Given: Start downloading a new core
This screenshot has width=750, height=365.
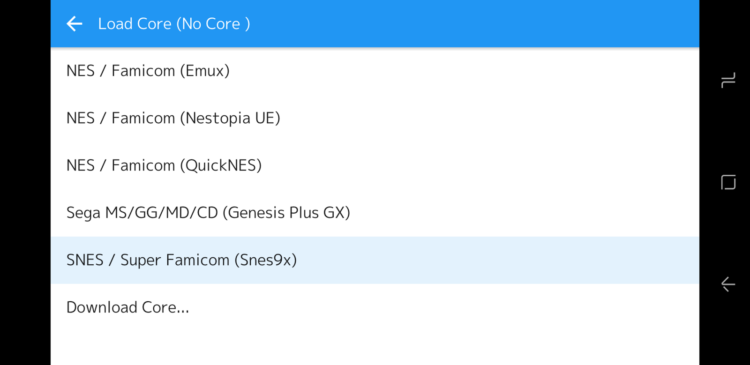Looking at the screenshot, I should pyautogui.click(x=375, y=307).
